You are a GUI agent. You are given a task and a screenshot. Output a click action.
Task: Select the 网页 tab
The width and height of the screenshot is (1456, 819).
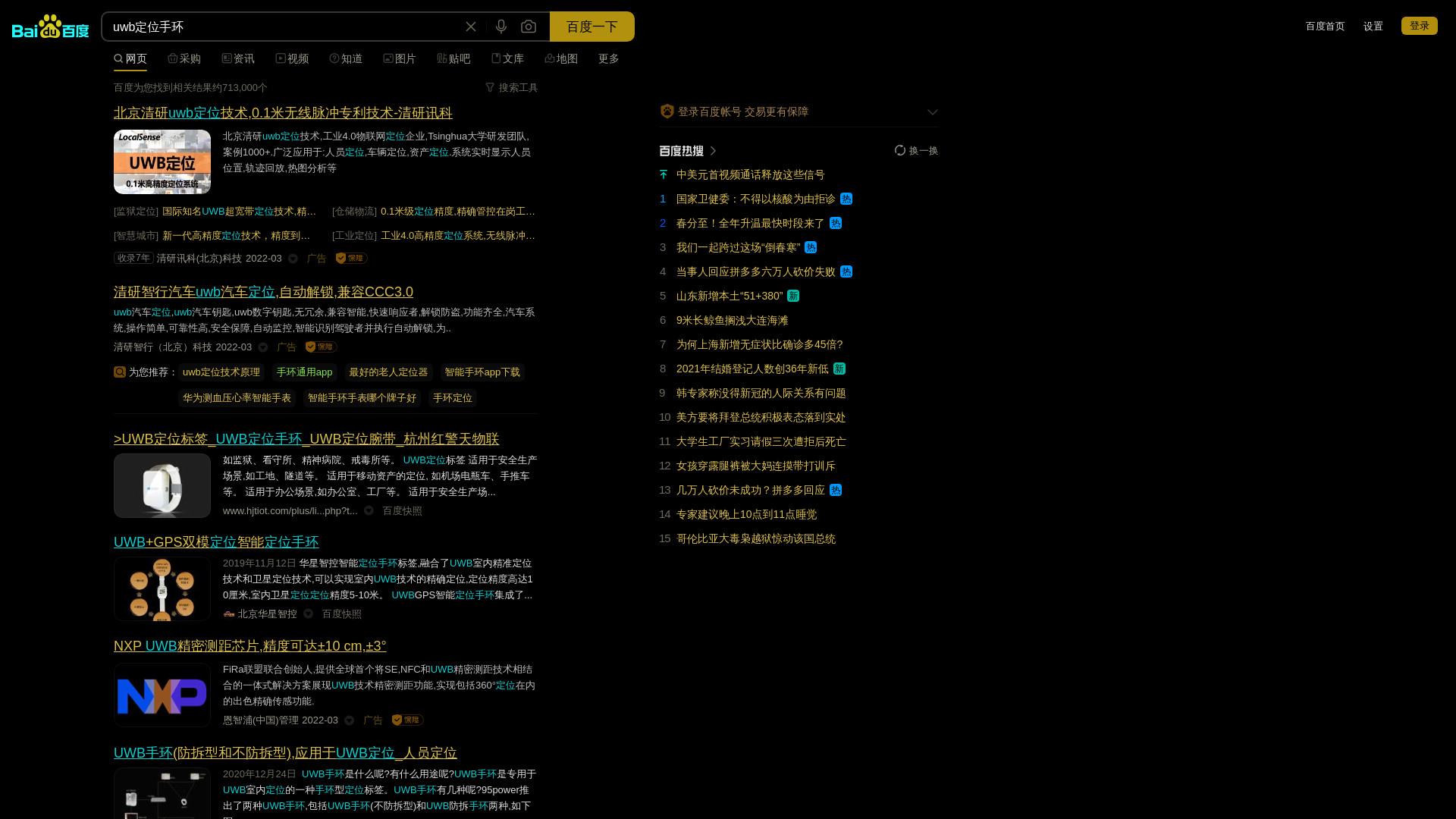[x=130, y=58]
